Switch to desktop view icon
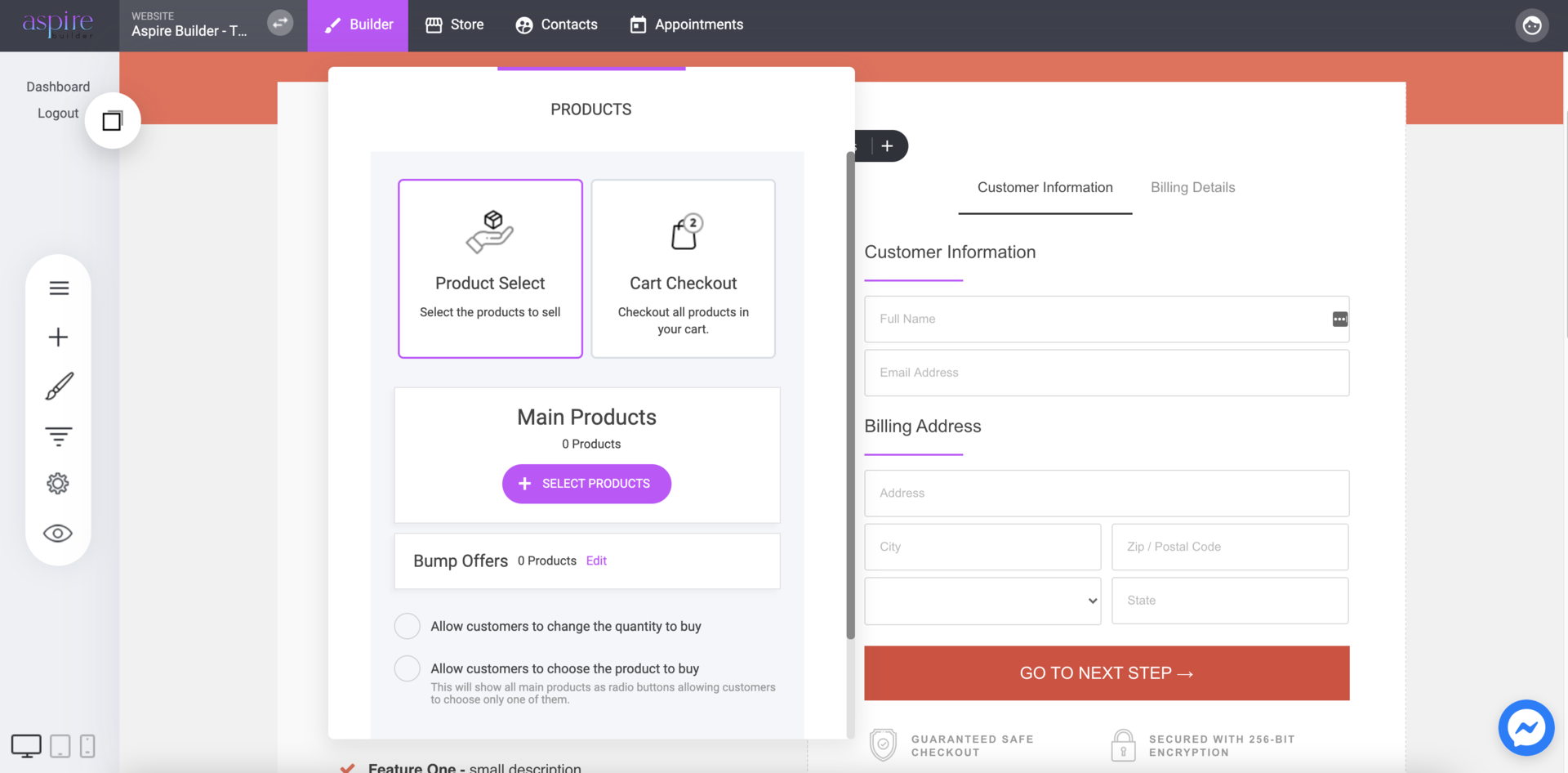This screenshot has width=1568, height=773. [x=26, y=746]
